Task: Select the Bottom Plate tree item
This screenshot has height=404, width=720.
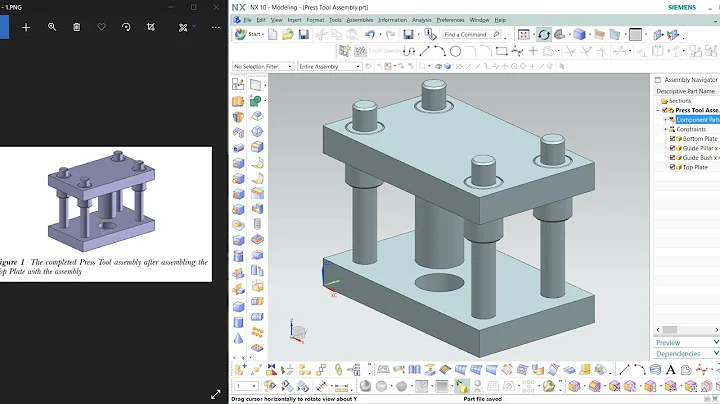Action: (700, 139)
